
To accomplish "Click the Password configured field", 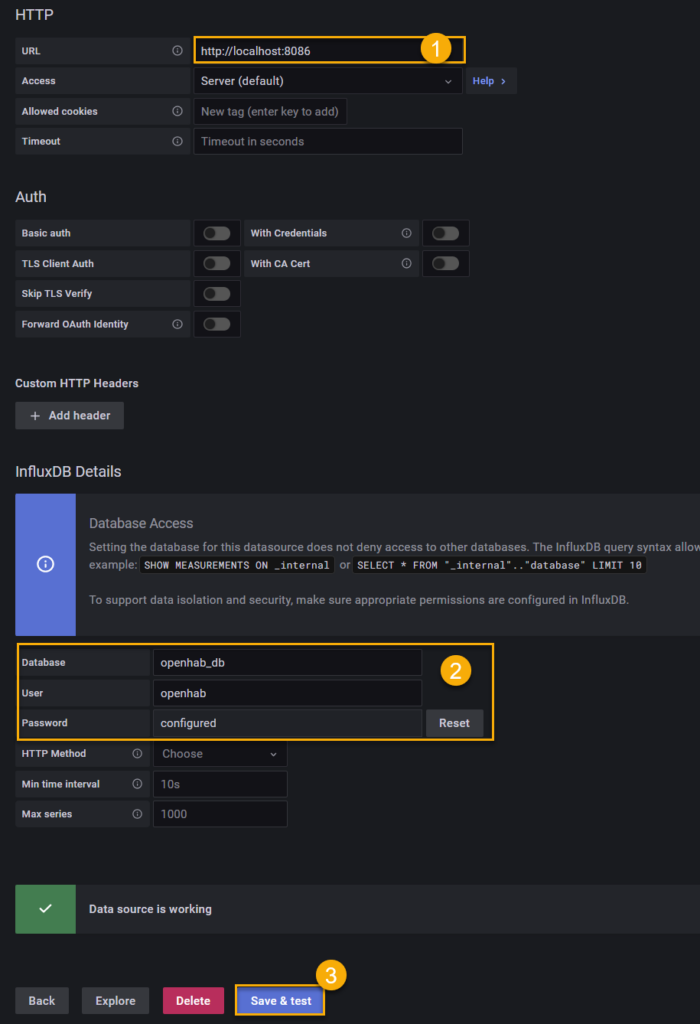I will (x=287, y=723).
